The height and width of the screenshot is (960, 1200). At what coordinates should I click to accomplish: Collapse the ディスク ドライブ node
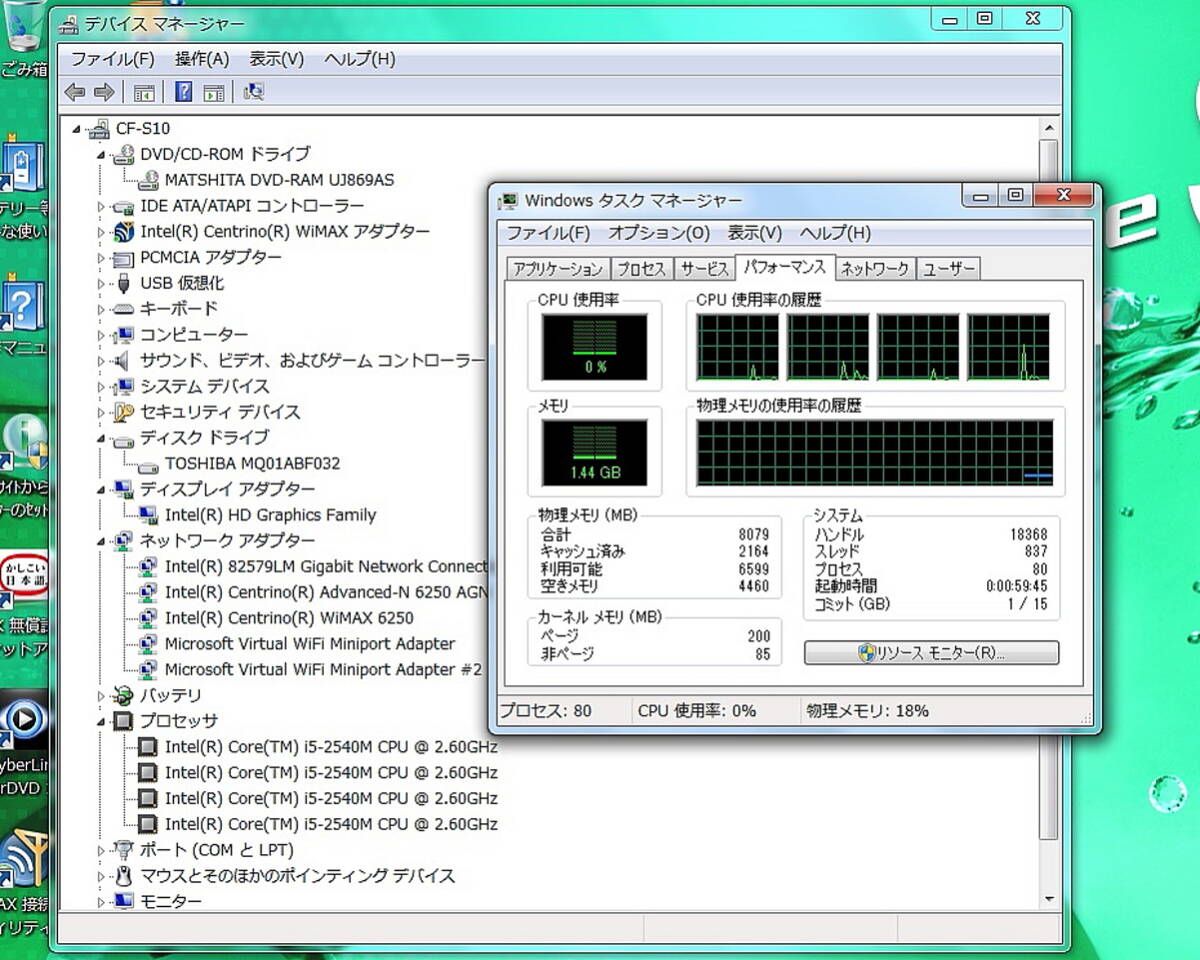pyautogui.click(x=101, y=438)
